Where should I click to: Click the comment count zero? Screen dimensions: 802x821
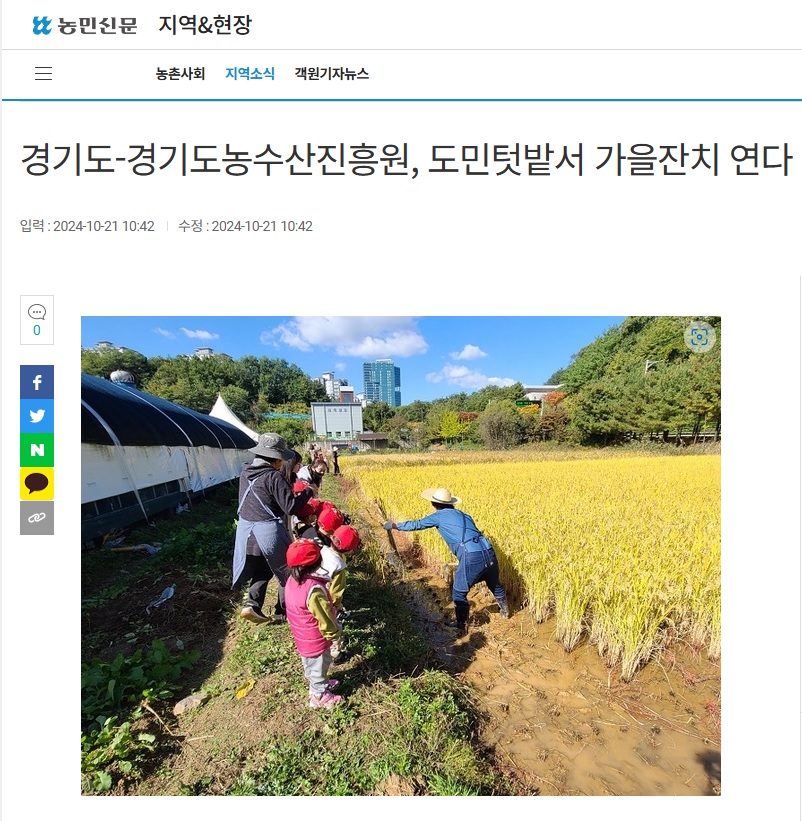point(37,330)
